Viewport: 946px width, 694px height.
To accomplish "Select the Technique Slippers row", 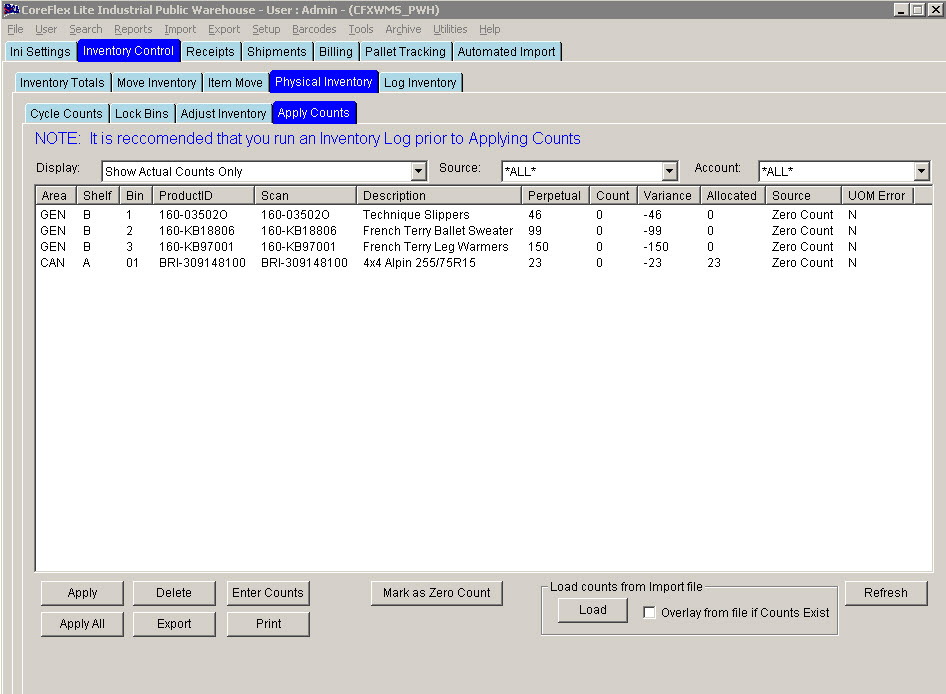I will [484, 215].
